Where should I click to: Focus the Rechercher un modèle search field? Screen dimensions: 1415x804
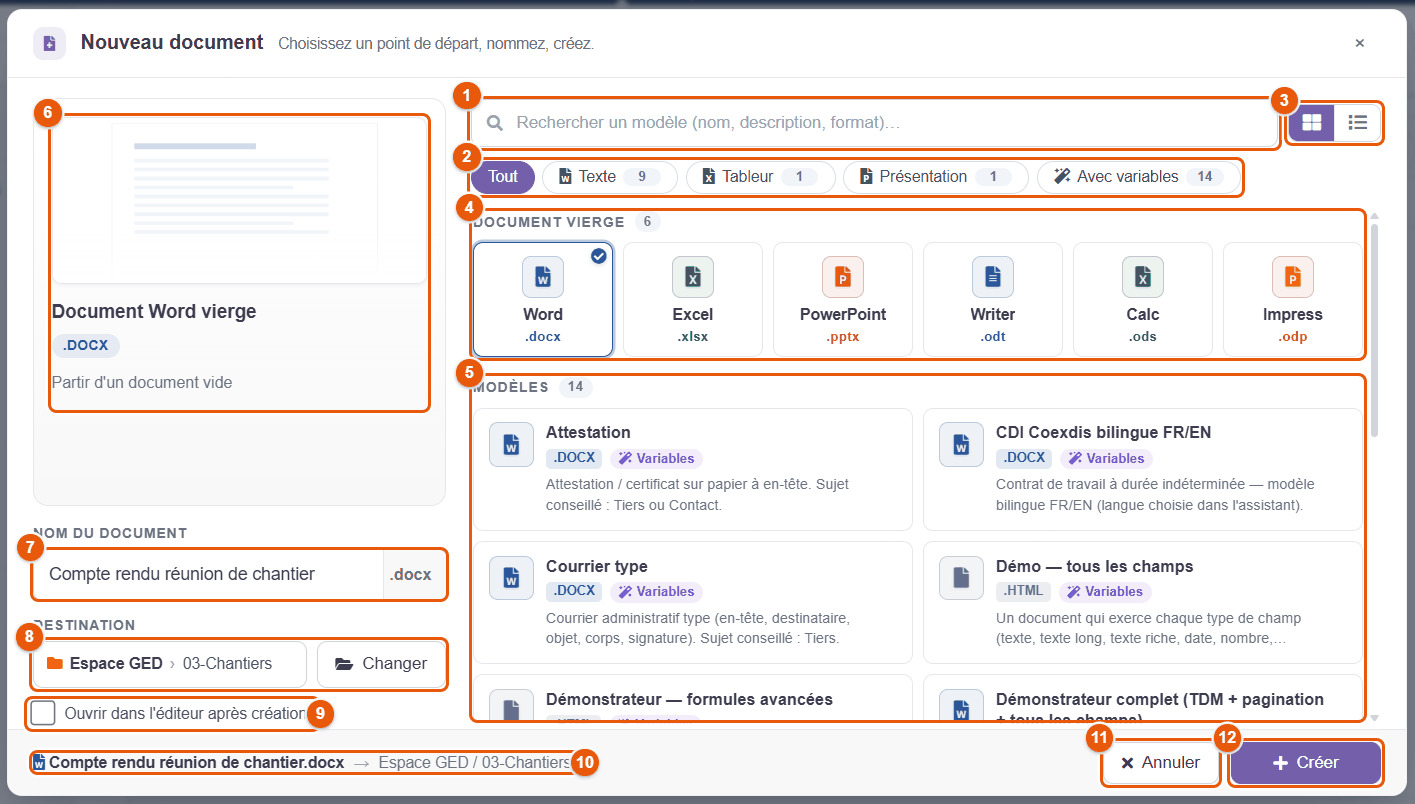[x=875, y=123]
